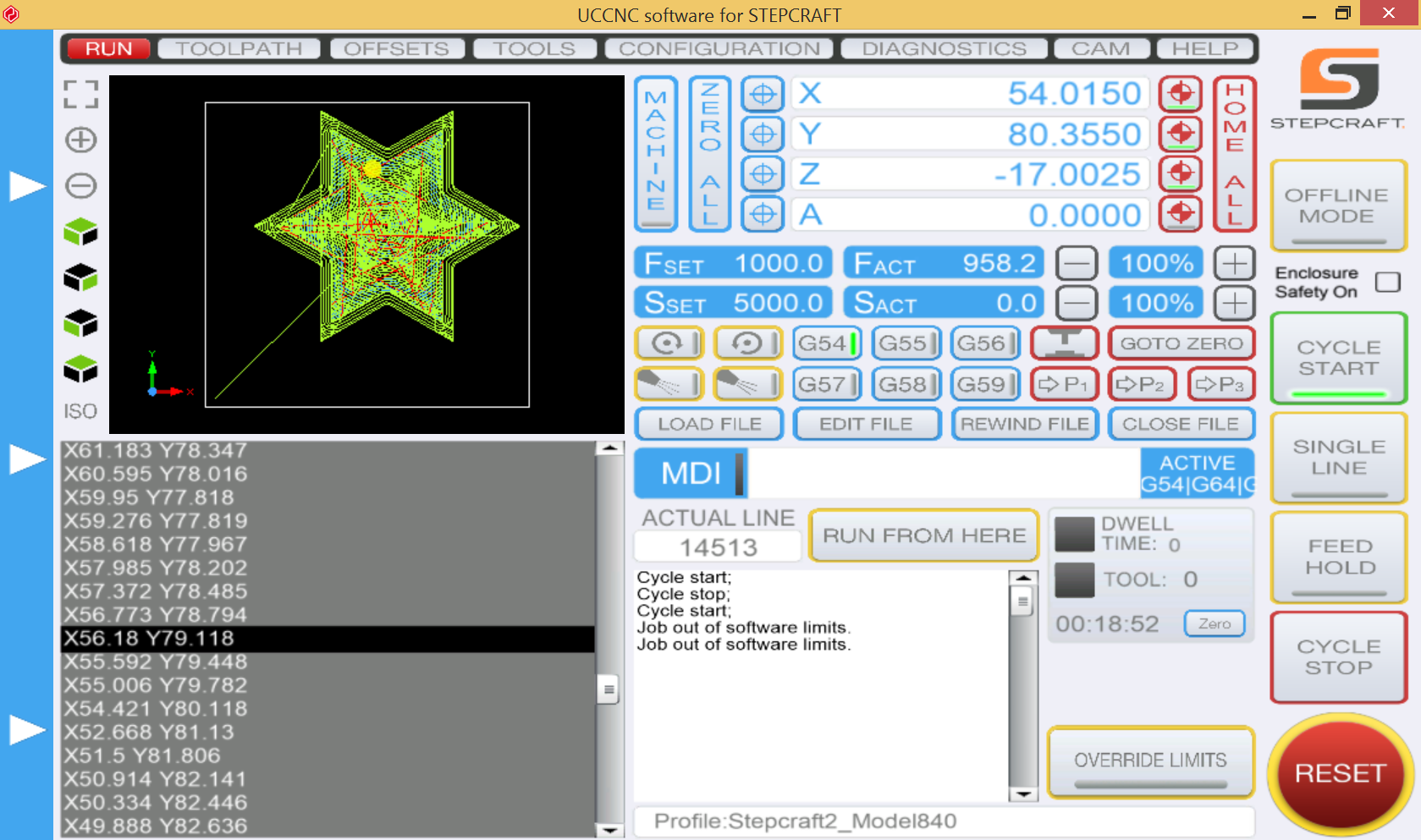This screenshot has height=840, width=1421.
Task: Open the CAM tab
Action: click(1102, 49)
